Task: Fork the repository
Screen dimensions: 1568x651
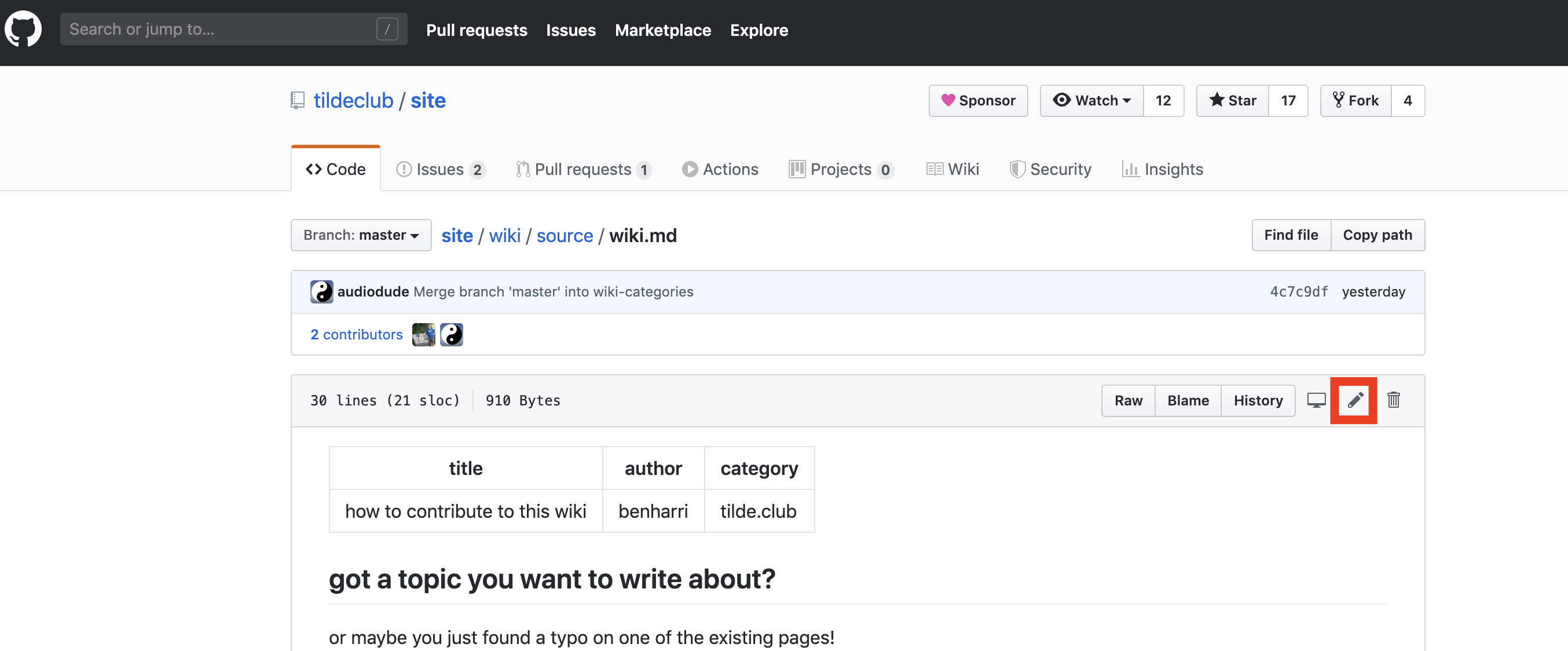Action: (x=1355, y=100)
